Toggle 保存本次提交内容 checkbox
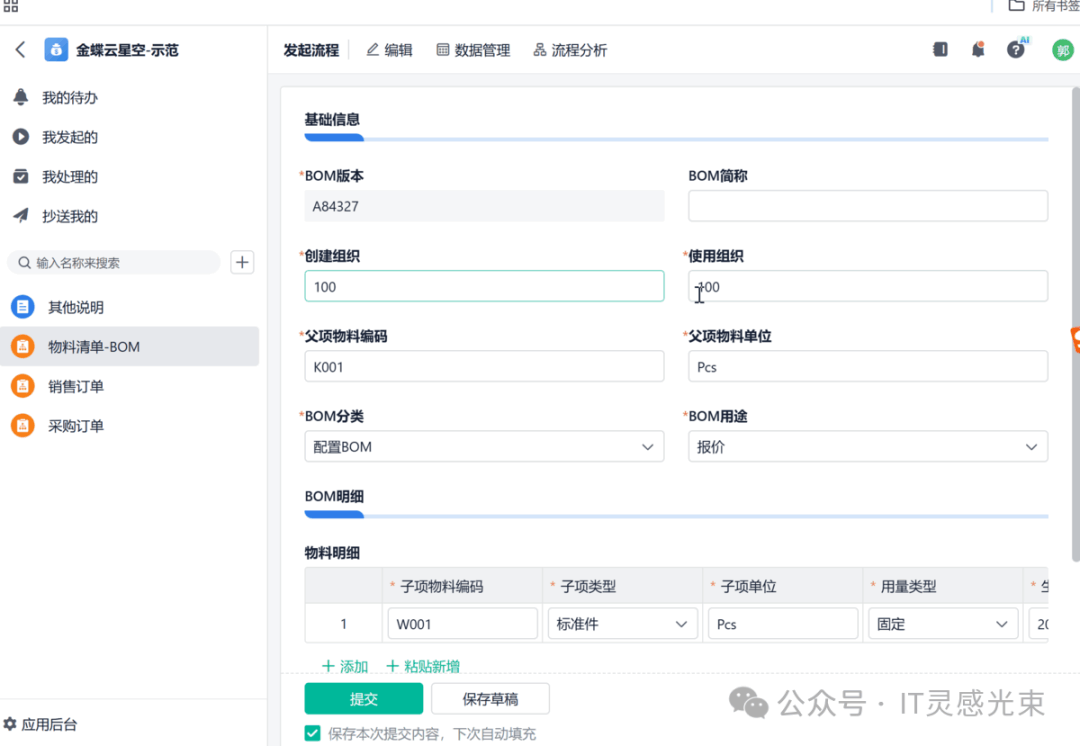The height and width of the screenshot is (746, 1080). (313, 733)
